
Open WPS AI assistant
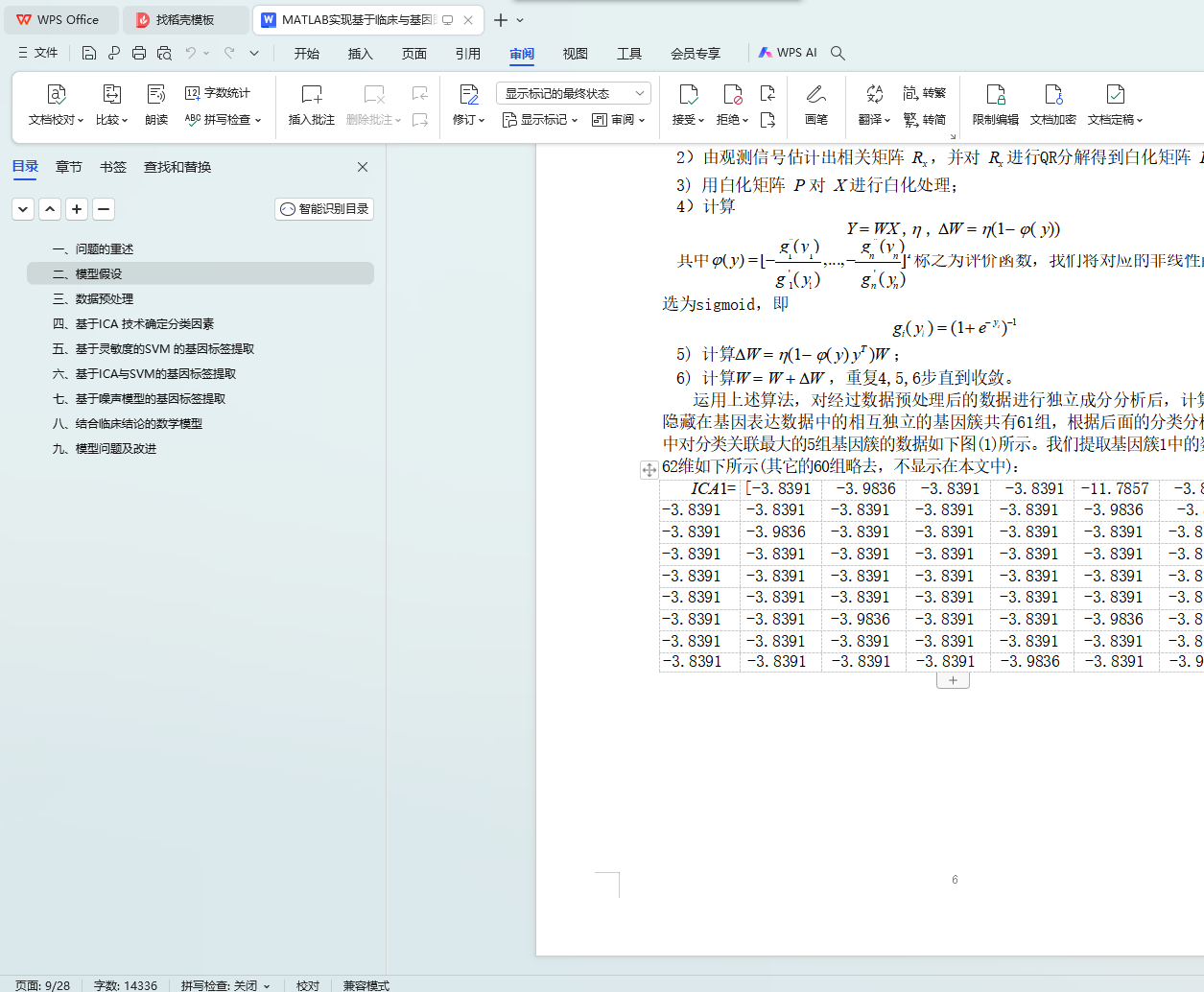pos(788,53)
